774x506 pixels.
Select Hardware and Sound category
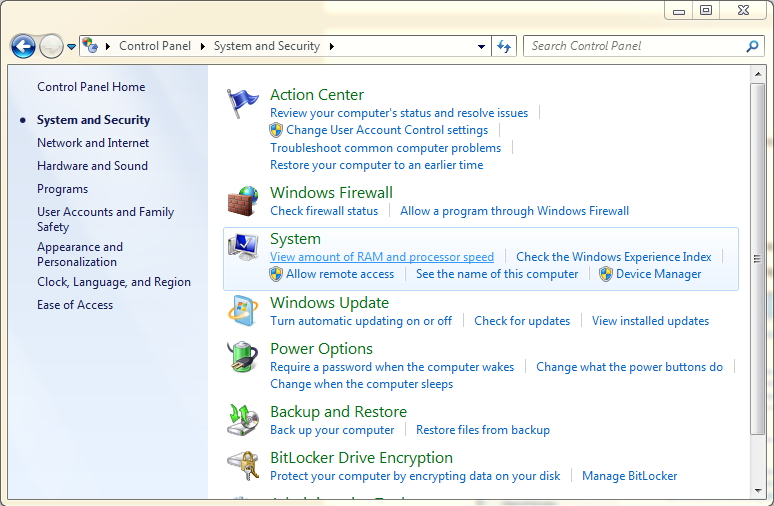(x=92, y=166)
